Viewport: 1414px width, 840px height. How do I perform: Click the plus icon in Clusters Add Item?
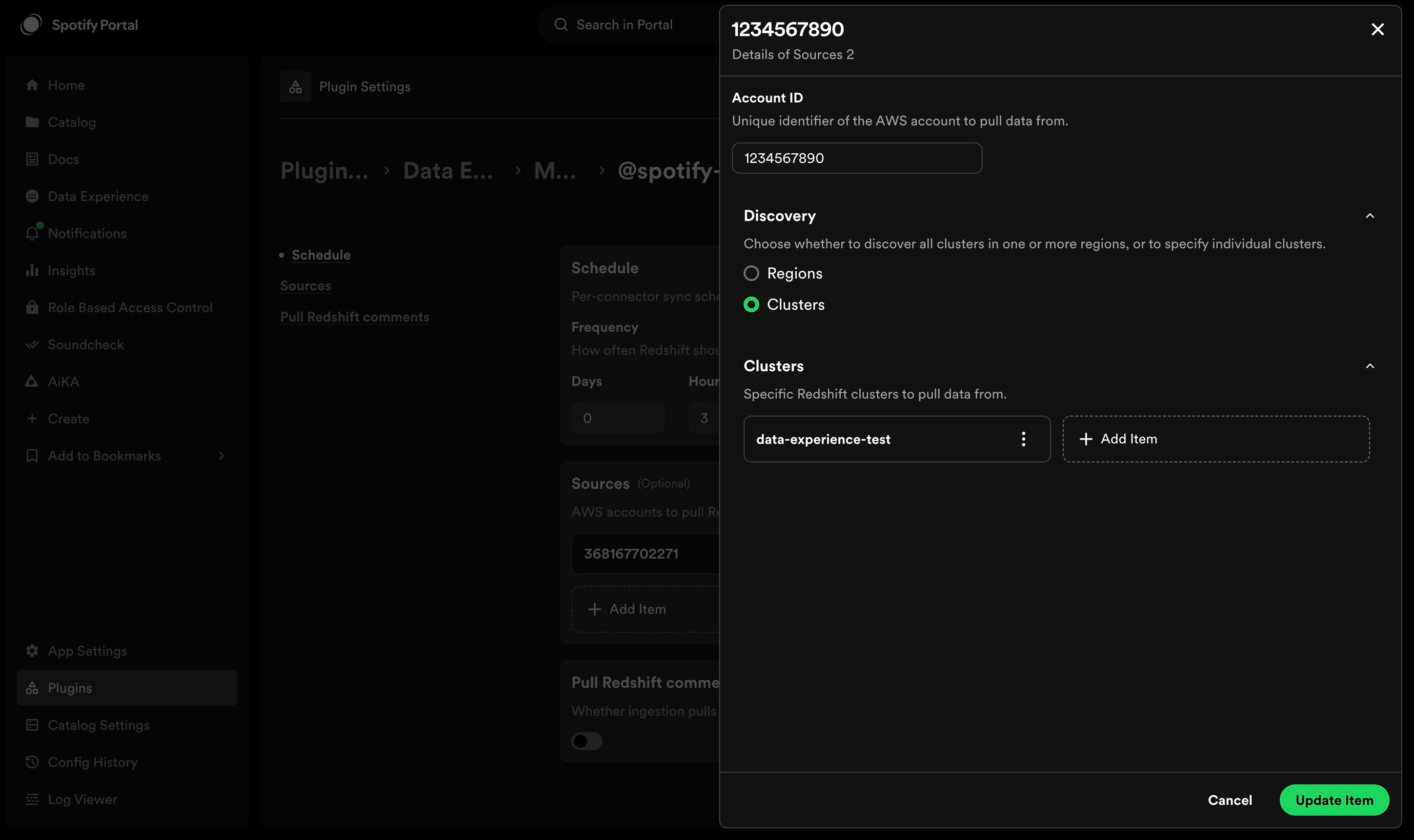(x=1086, y=439)
